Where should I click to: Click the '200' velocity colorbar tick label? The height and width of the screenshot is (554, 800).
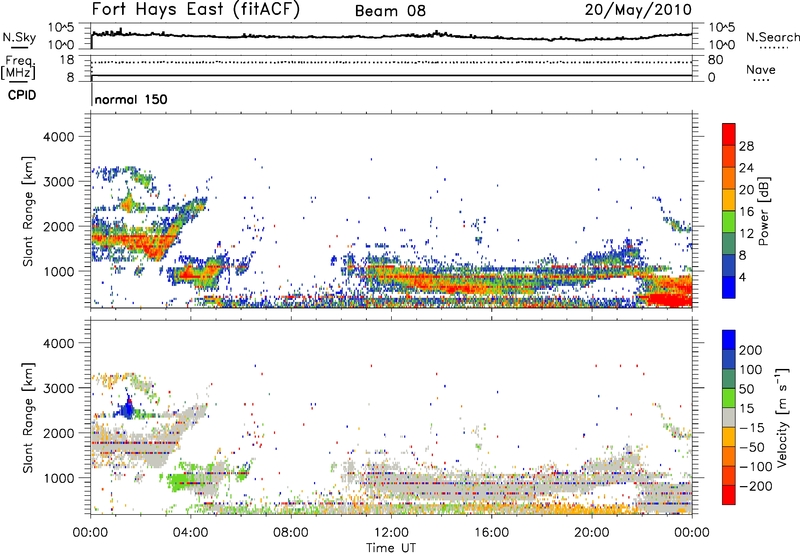751,350
